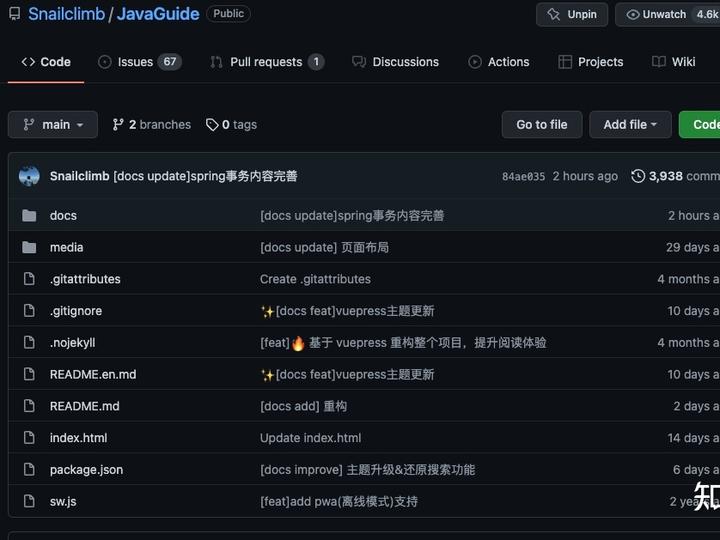
Task: Open the green Code dropdown button
Action: (x=699, y=124)
